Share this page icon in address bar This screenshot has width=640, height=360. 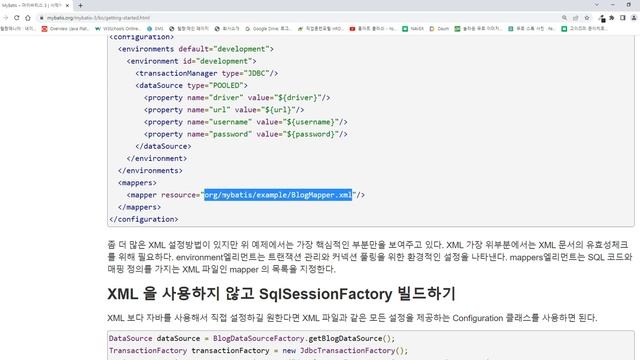click(x=576, y=18)
